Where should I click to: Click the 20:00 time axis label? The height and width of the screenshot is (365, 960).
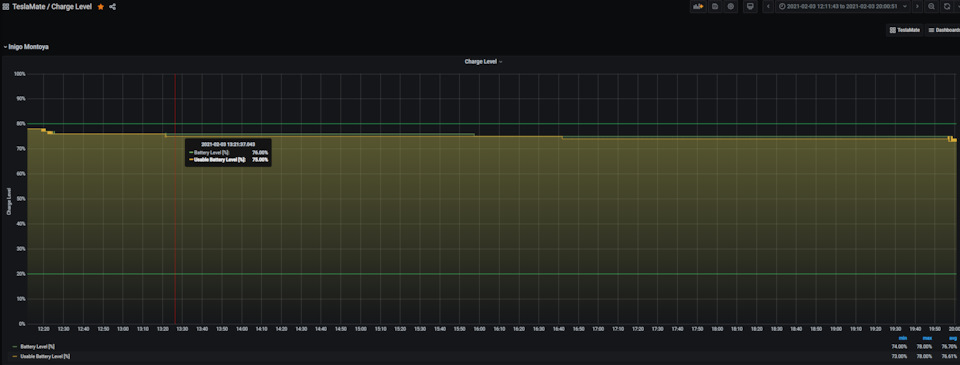(x=953, y=329)
